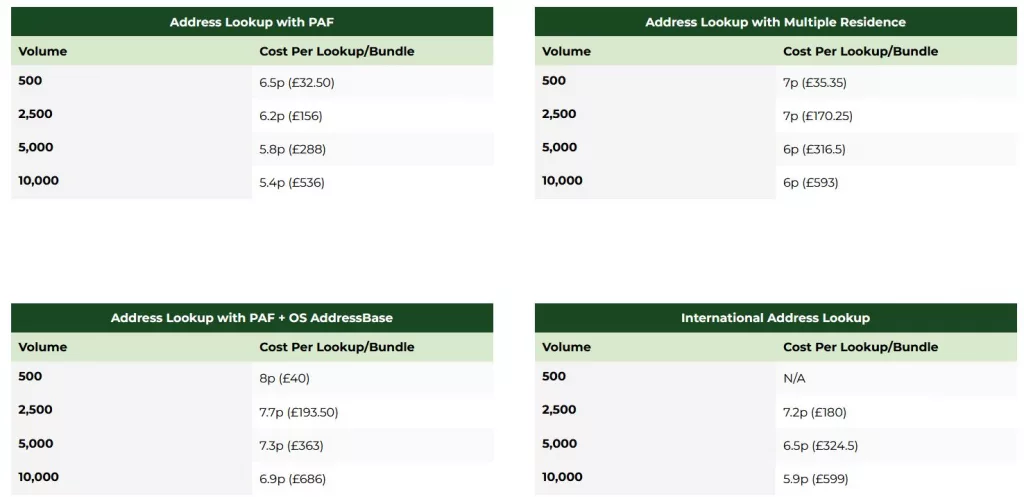Image resolution: width=1024 pixels, height=497 pixels.
Task: Select the 7.2p (£180) price cell
Action: click(815, 412)
